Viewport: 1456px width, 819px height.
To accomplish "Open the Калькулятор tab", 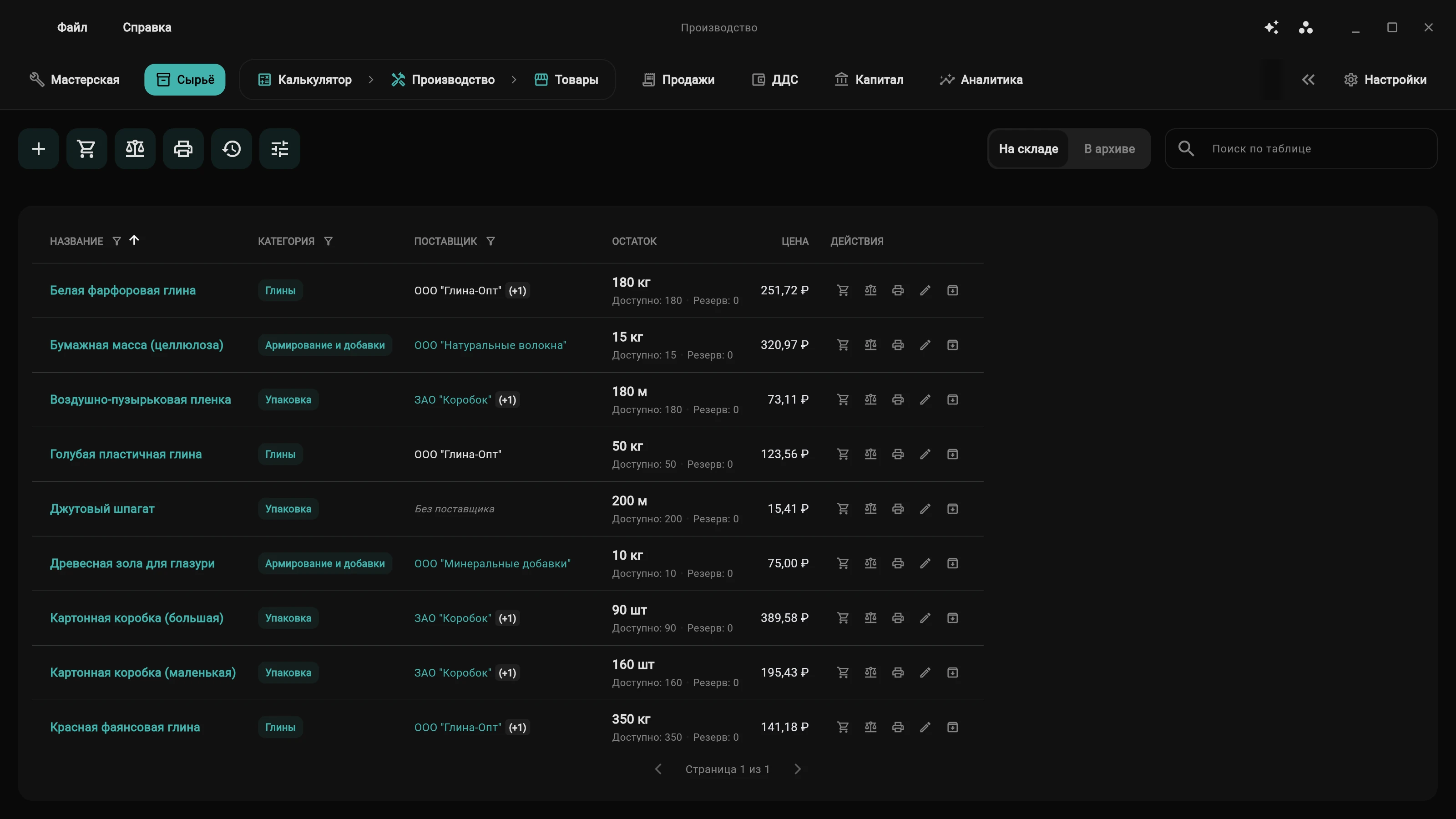I will (x=305, y=80).
